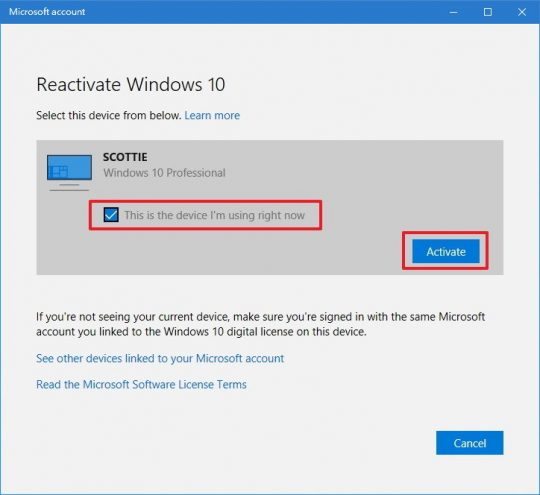This screenshot has height=495, width=540.
Task: Minimize the Microsoft account window
Action: (x=454, y=12)
